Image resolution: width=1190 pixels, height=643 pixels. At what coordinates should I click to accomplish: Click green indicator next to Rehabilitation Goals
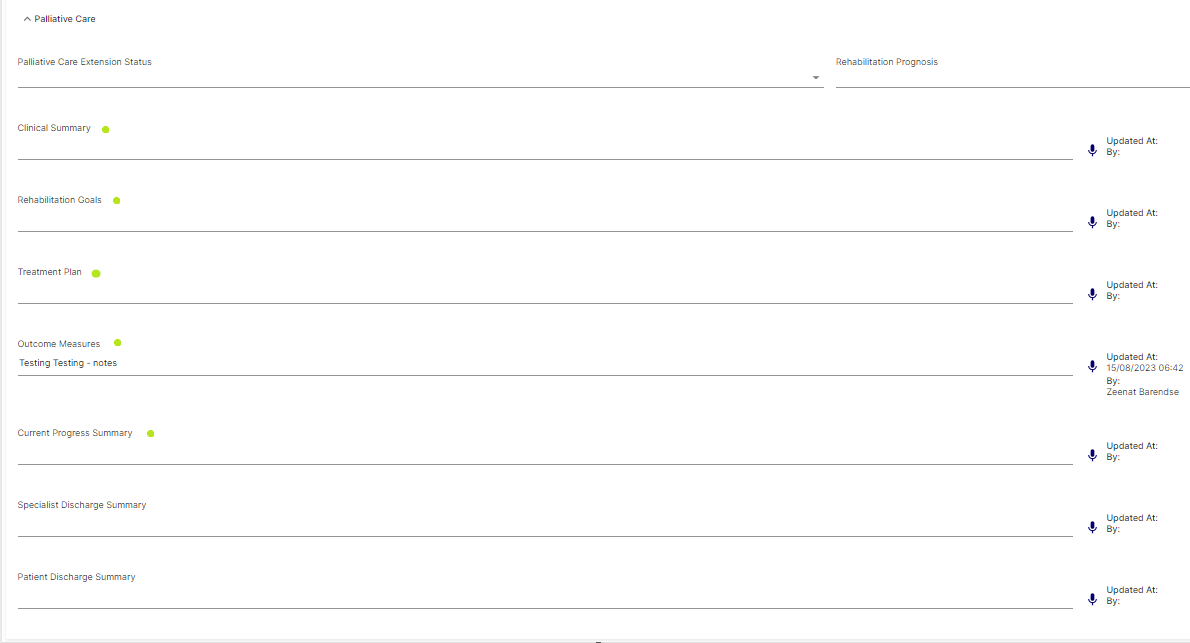[x=116, y=201]
